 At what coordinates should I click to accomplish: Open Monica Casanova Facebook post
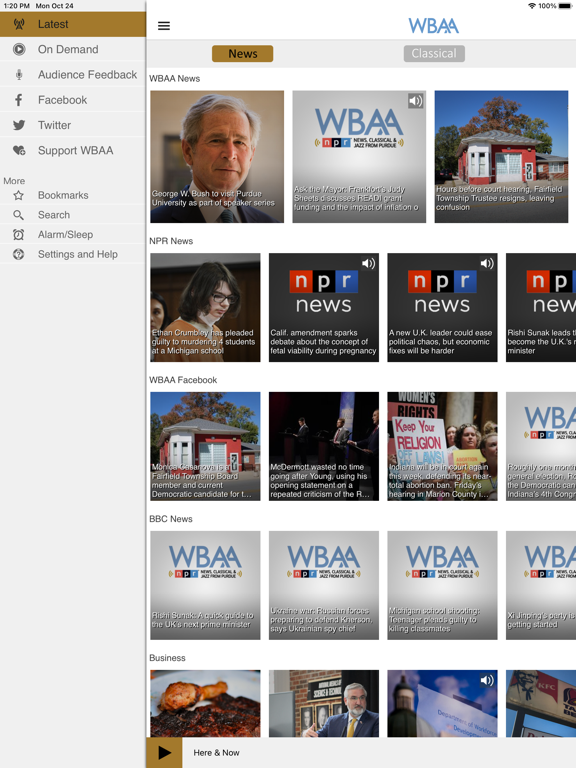click(x=205, y=446)
